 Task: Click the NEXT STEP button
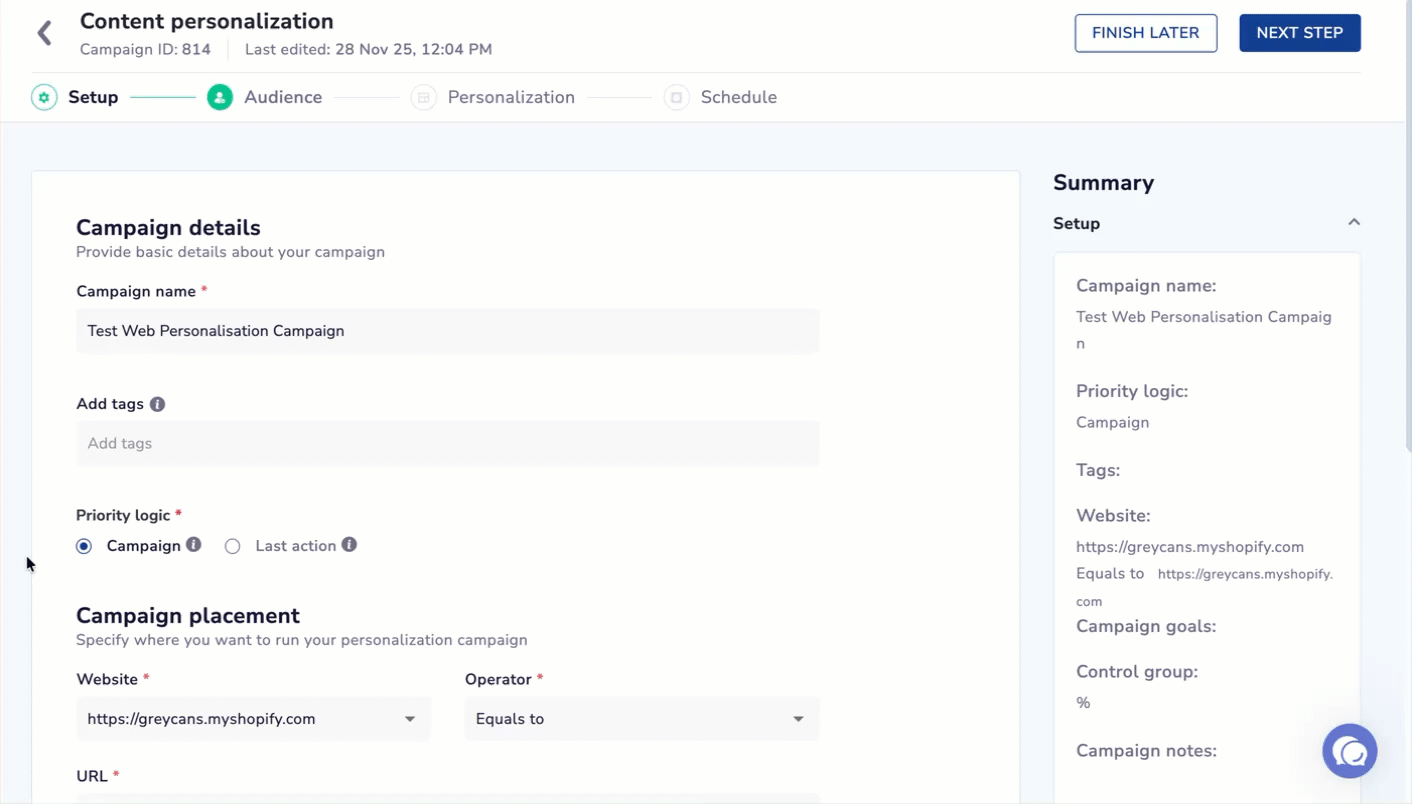1300,33
